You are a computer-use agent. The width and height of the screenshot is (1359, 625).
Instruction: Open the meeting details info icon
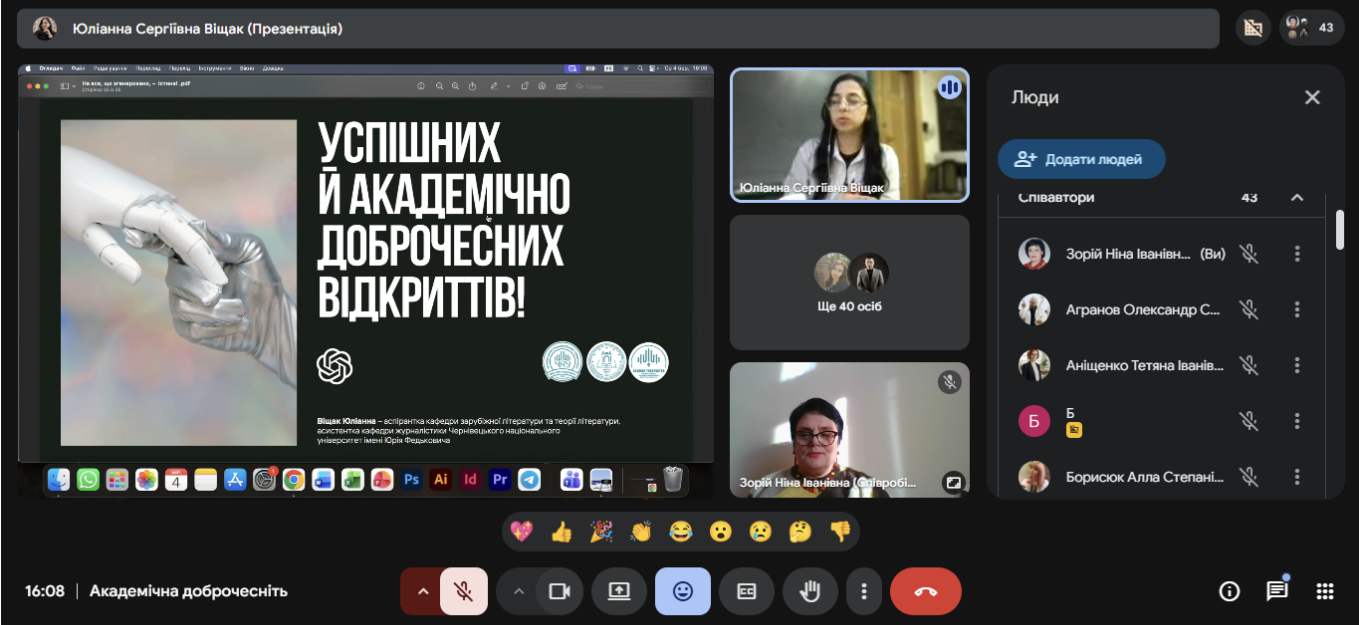point(1229,591)
